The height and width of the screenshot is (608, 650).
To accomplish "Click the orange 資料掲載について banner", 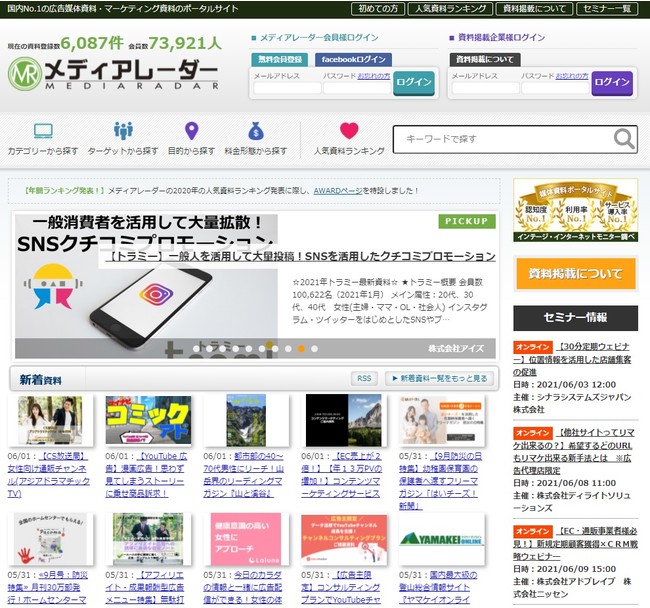I will [x=575, y=274].
